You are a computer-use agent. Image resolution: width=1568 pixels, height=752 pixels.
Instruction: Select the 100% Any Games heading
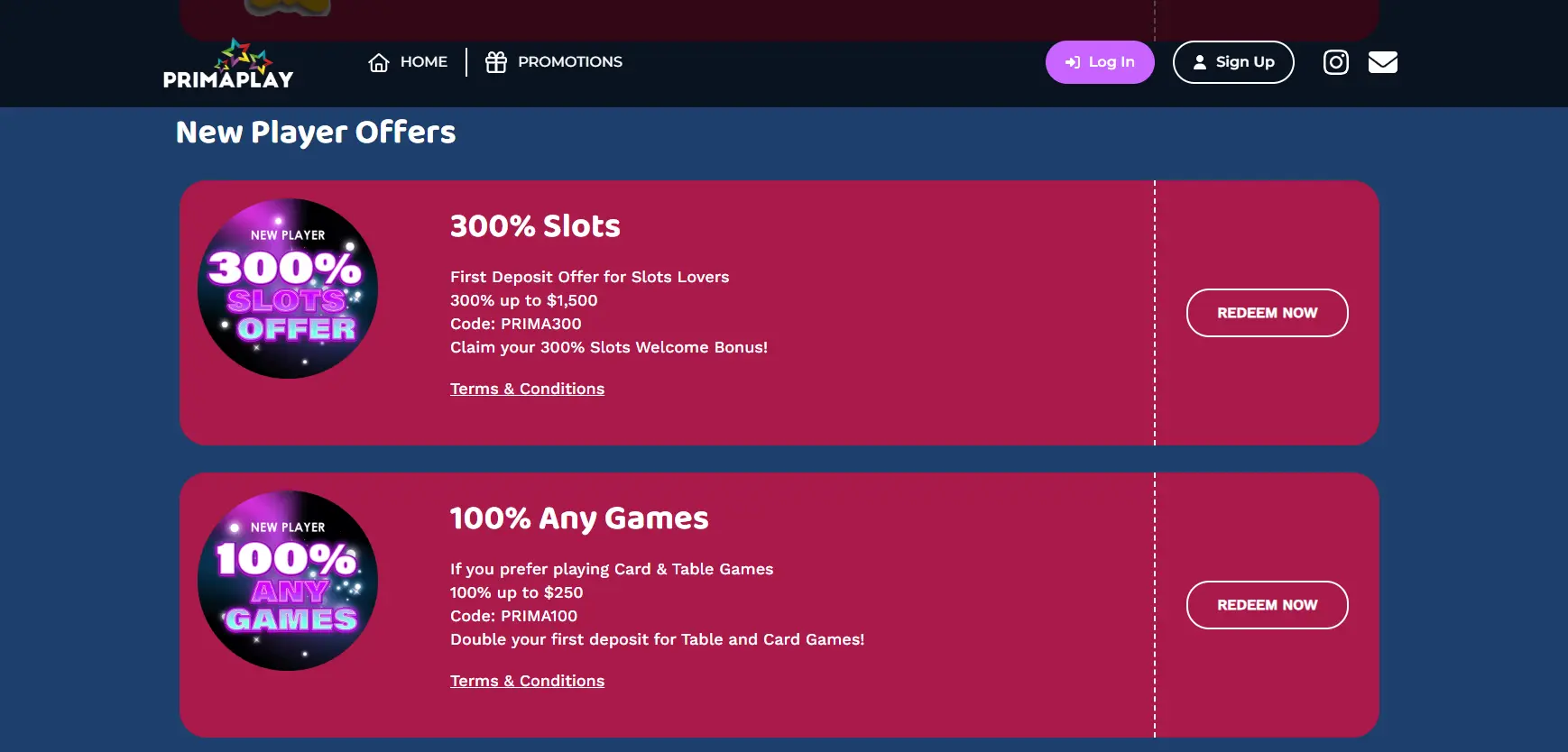tap(579, 518)
